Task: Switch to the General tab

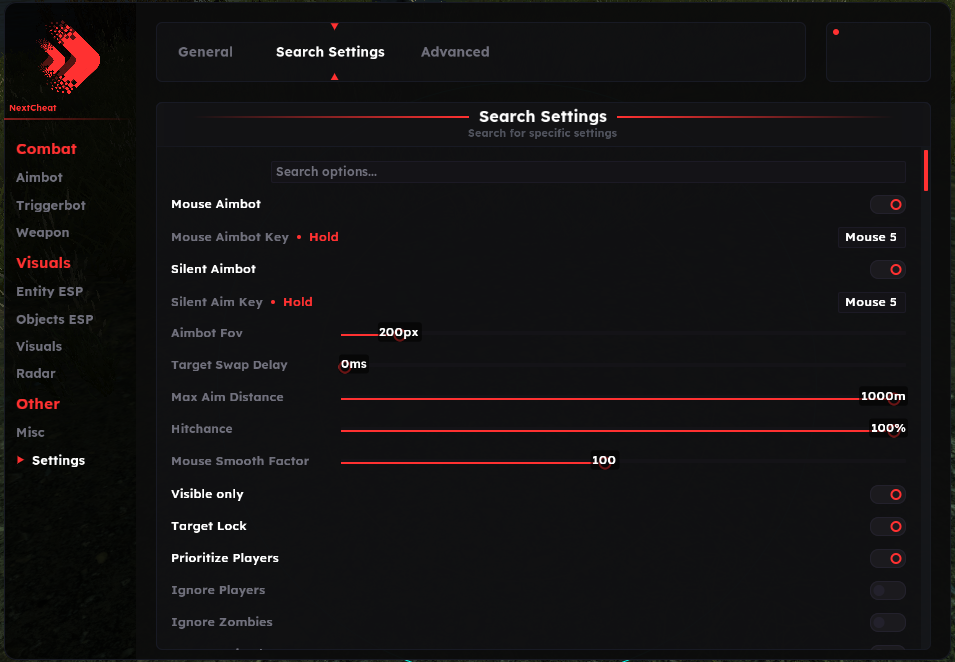Action: click(205, 52)
